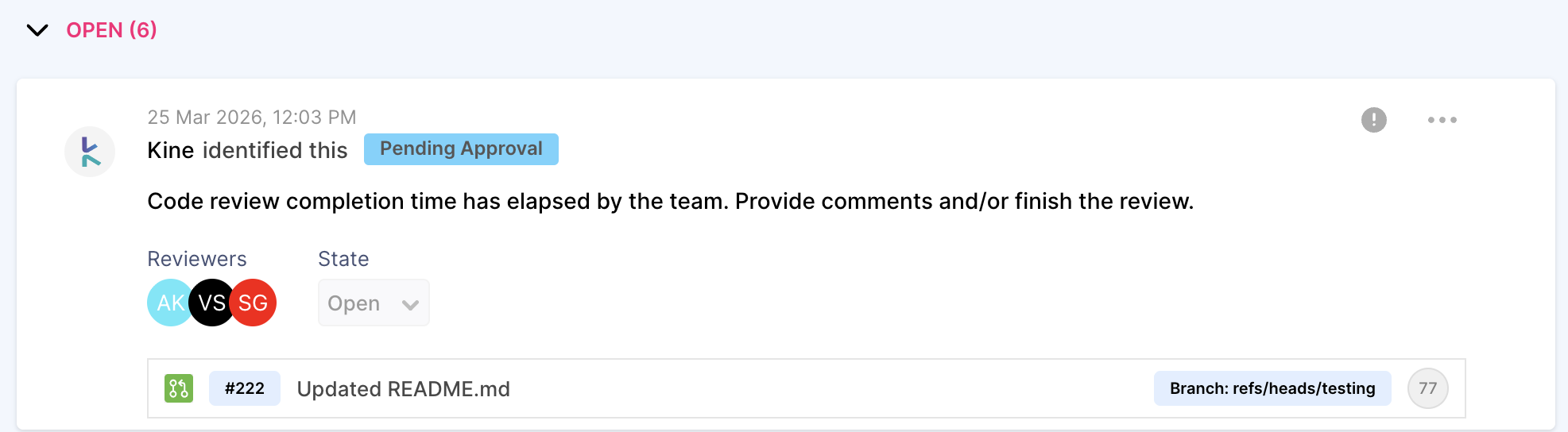Image resolution: width=1568 pixels, height=432 pixels.
Task: Open pull request #222 badge
Action: pos(245,388)
